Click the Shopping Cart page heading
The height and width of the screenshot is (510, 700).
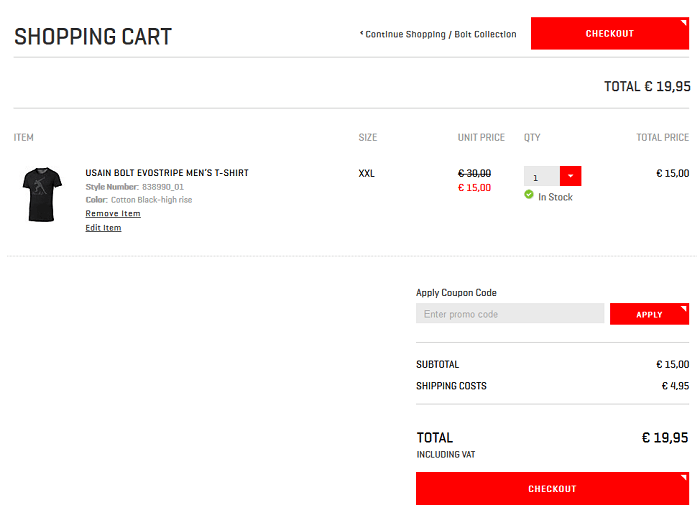coord(93,37)
